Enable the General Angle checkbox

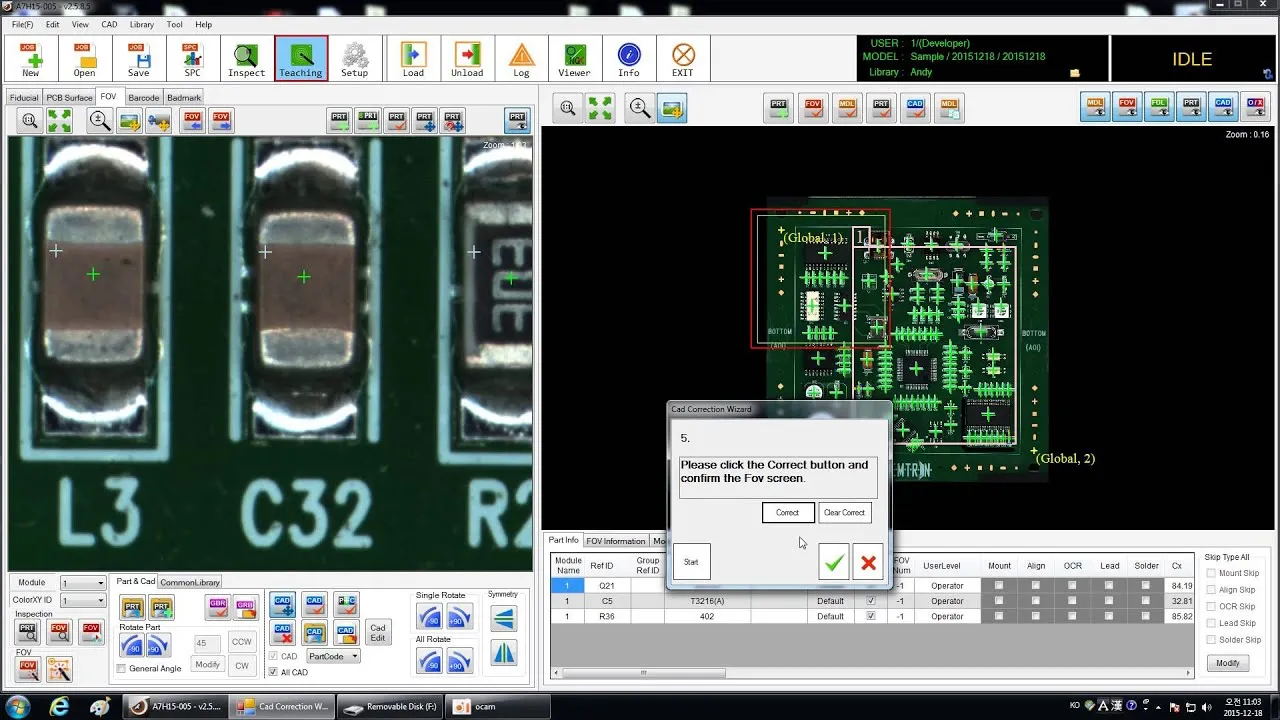pyautogui.click(x=121, y=668)
